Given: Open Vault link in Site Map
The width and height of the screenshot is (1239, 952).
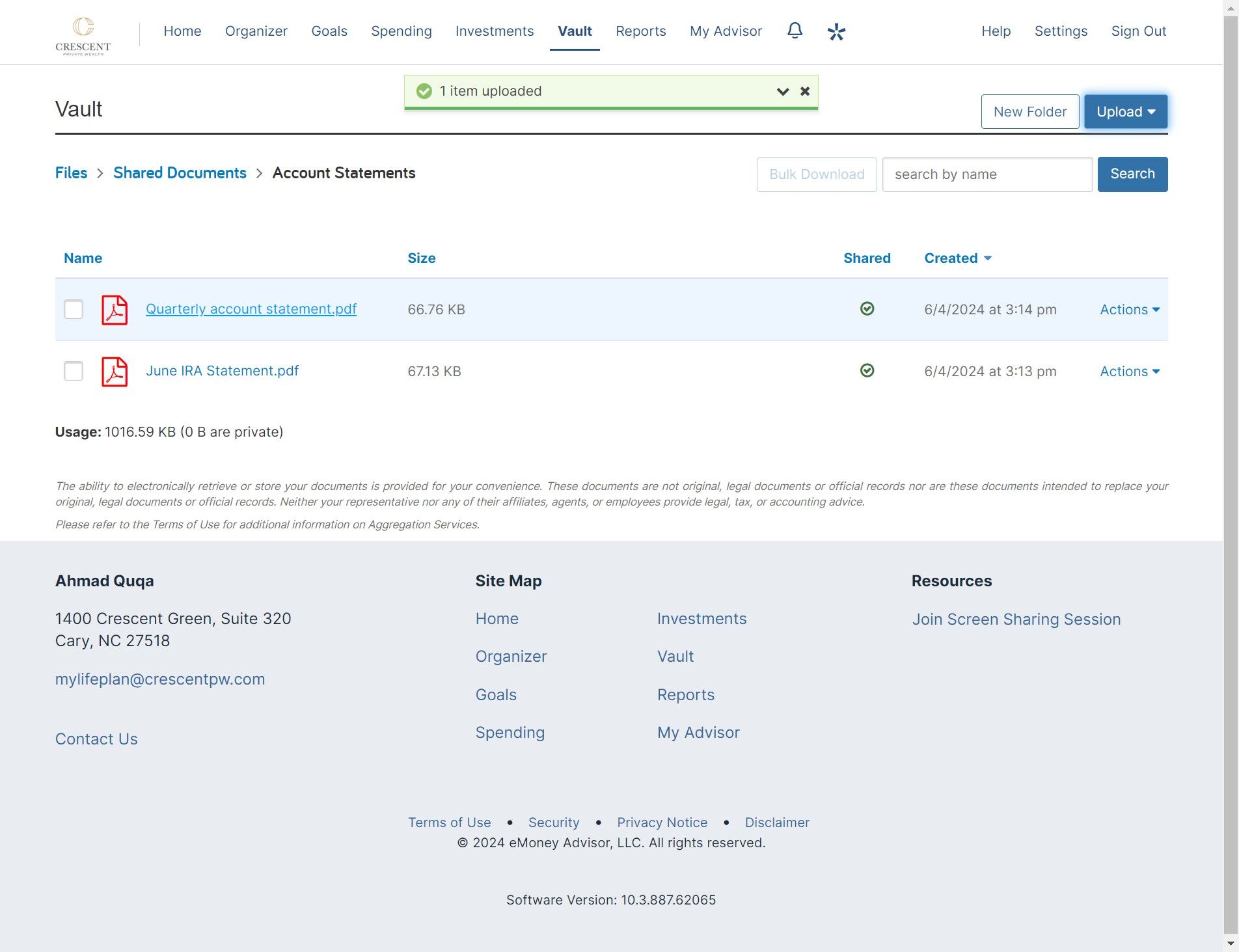Looking at the screenshot, I should pyautogui.click(x=675, y=657).
